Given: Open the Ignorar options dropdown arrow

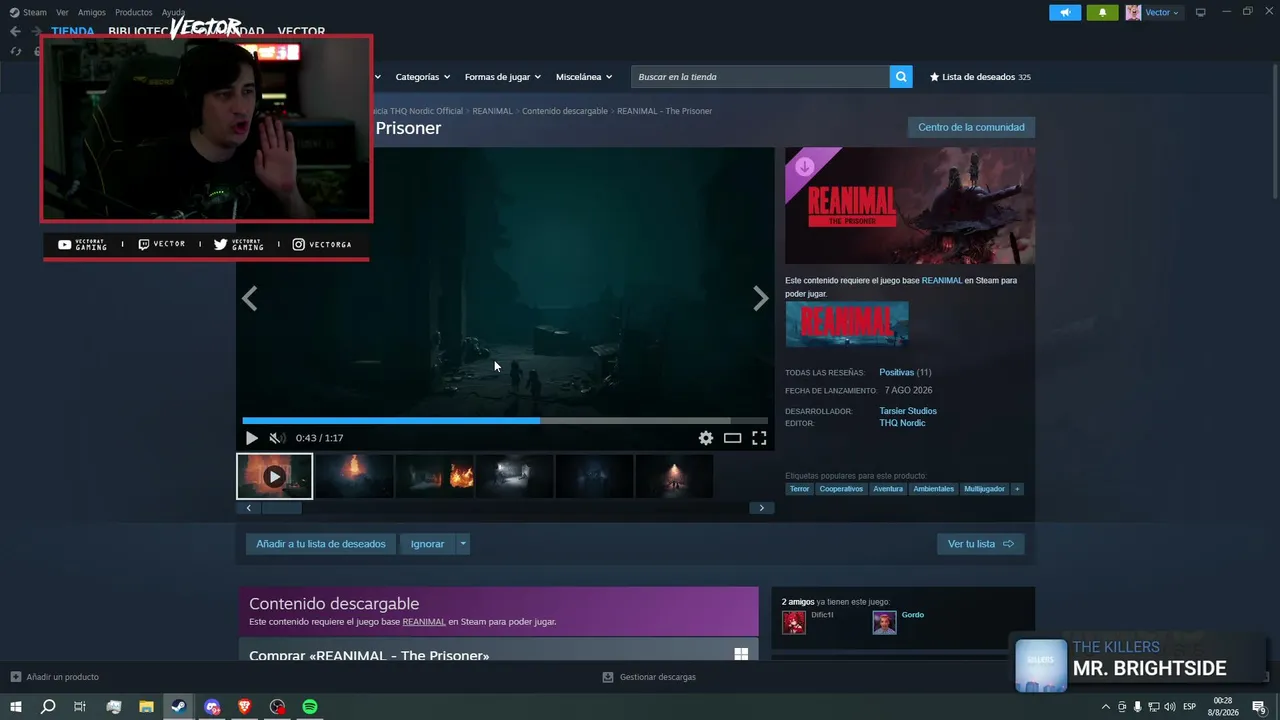Looking at the screenshot, I should tap(462, 544).
